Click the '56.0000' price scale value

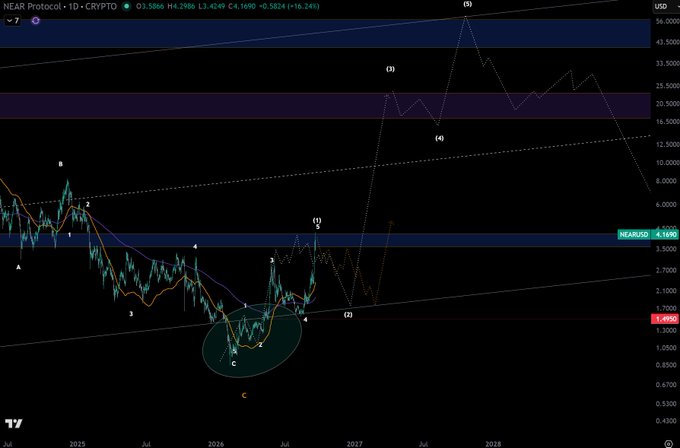(x=667, y=21)
